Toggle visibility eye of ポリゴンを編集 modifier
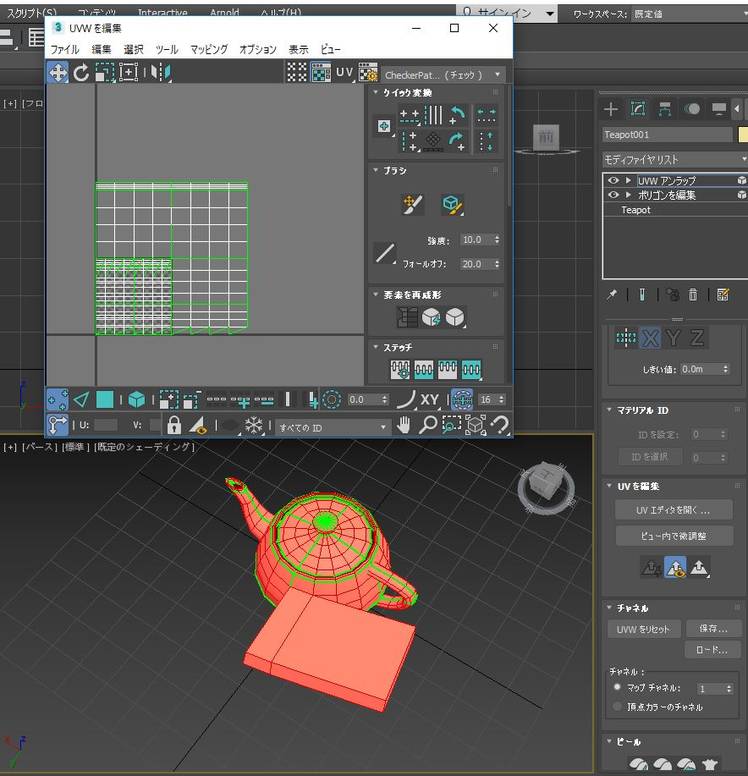The width and height of the screenshot is (748, 776). click(613, 195)
